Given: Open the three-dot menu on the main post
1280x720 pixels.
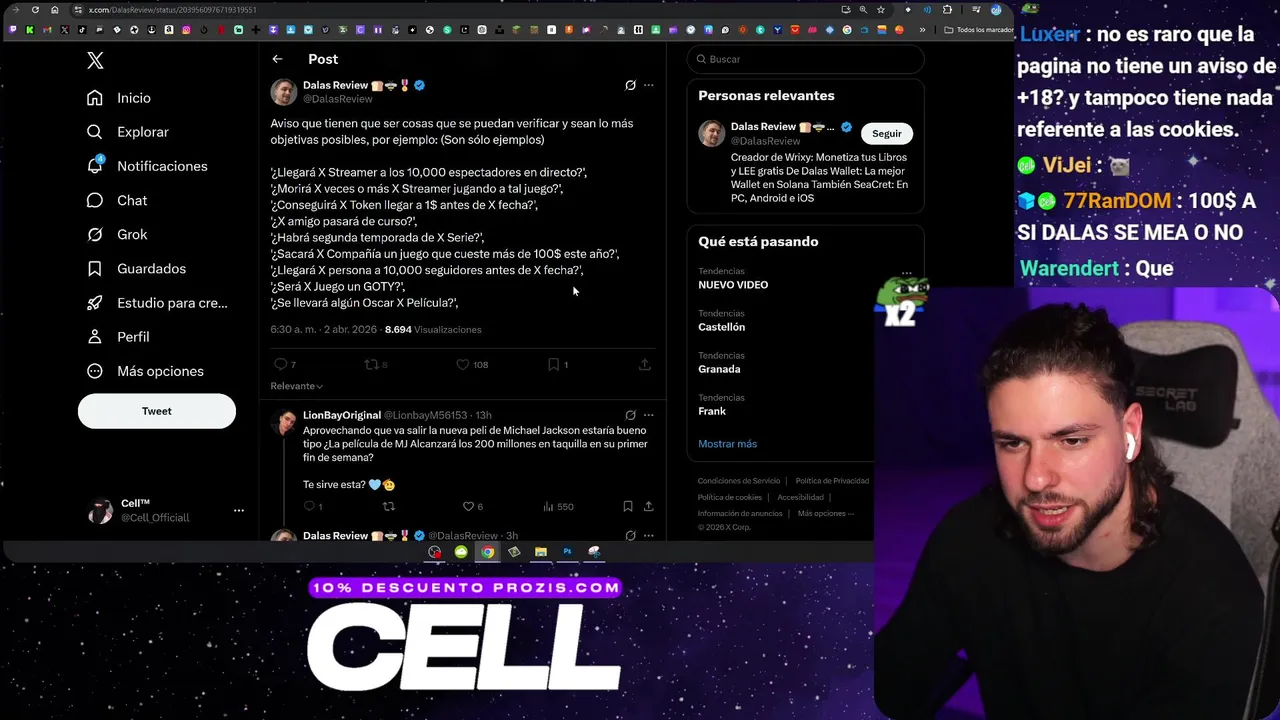Looking at the screenshot, I should pos(648,85).
